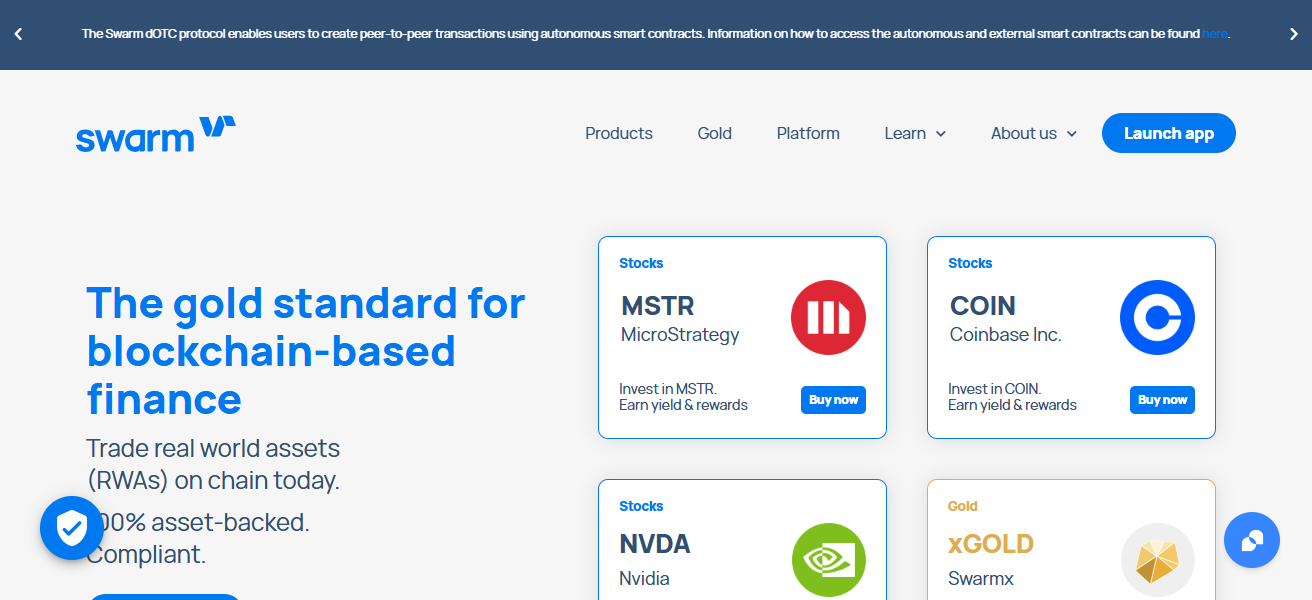Click Buy now on COIN card
This screenshot has width=1312, height=600.
coord(1162,400)
